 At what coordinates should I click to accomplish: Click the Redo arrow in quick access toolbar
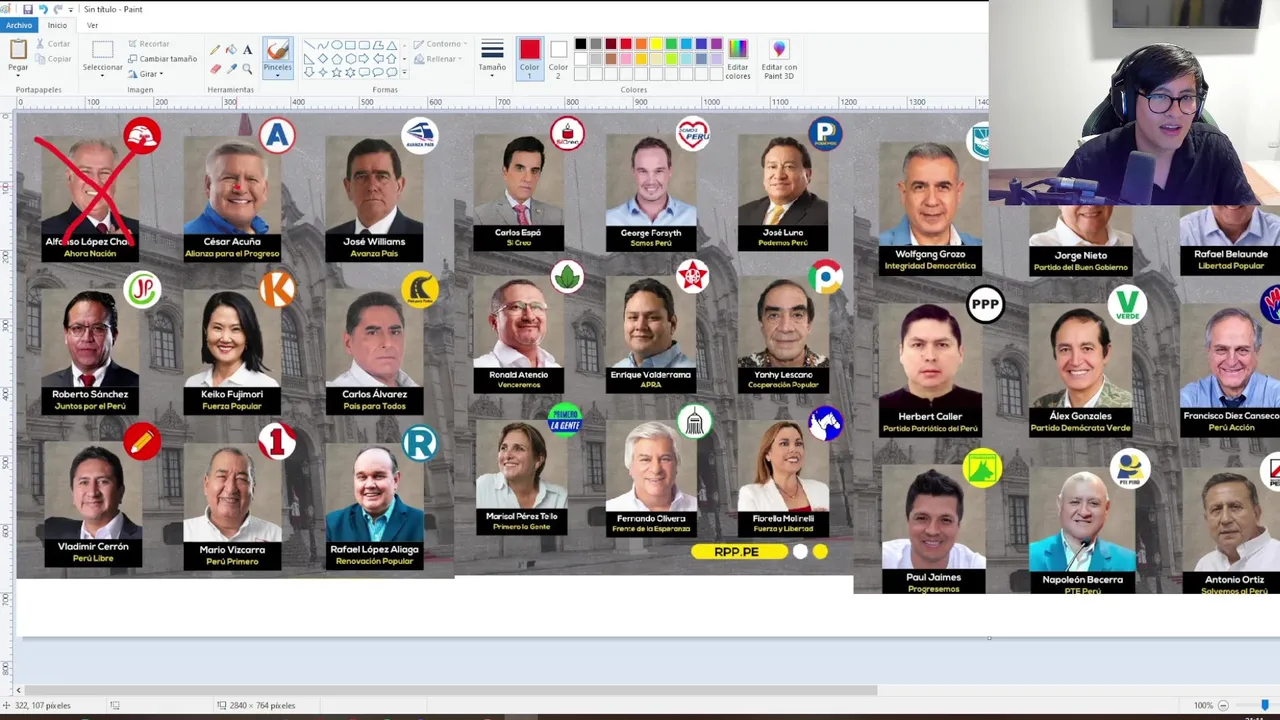click(x=57, y=9)
